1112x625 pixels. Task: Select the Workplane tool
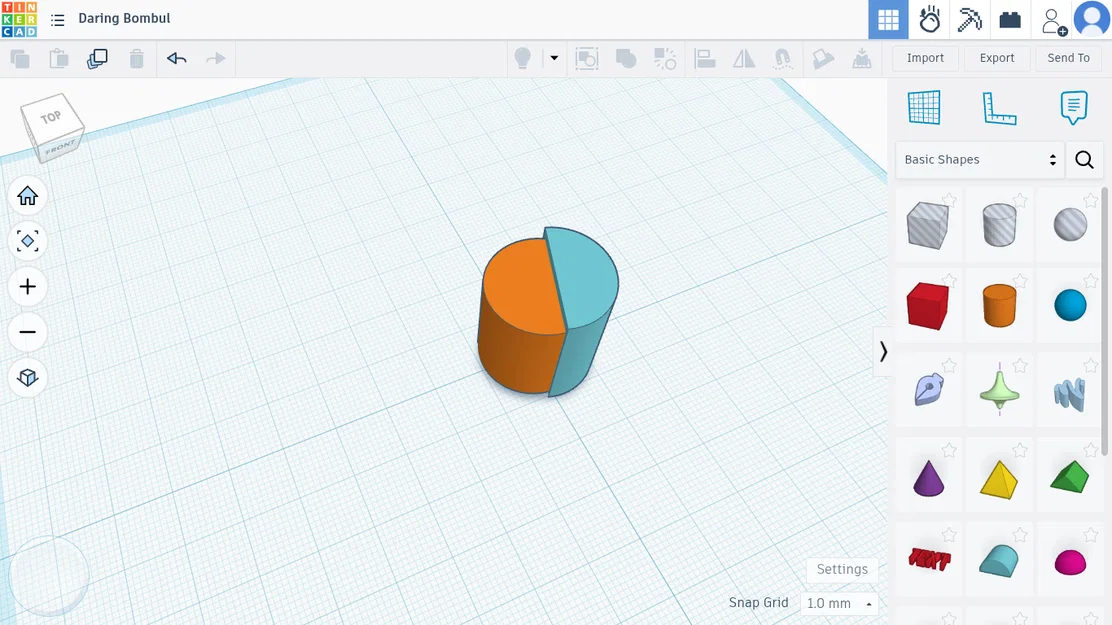point(924,107)
